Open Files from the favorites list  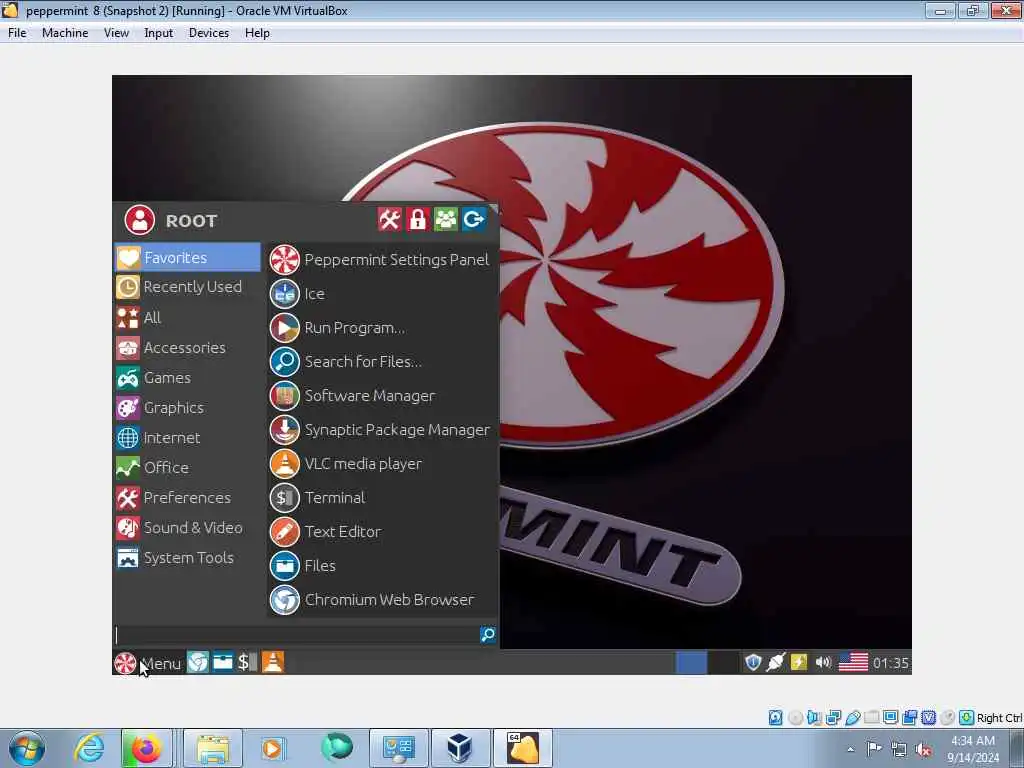click(303, 566)
